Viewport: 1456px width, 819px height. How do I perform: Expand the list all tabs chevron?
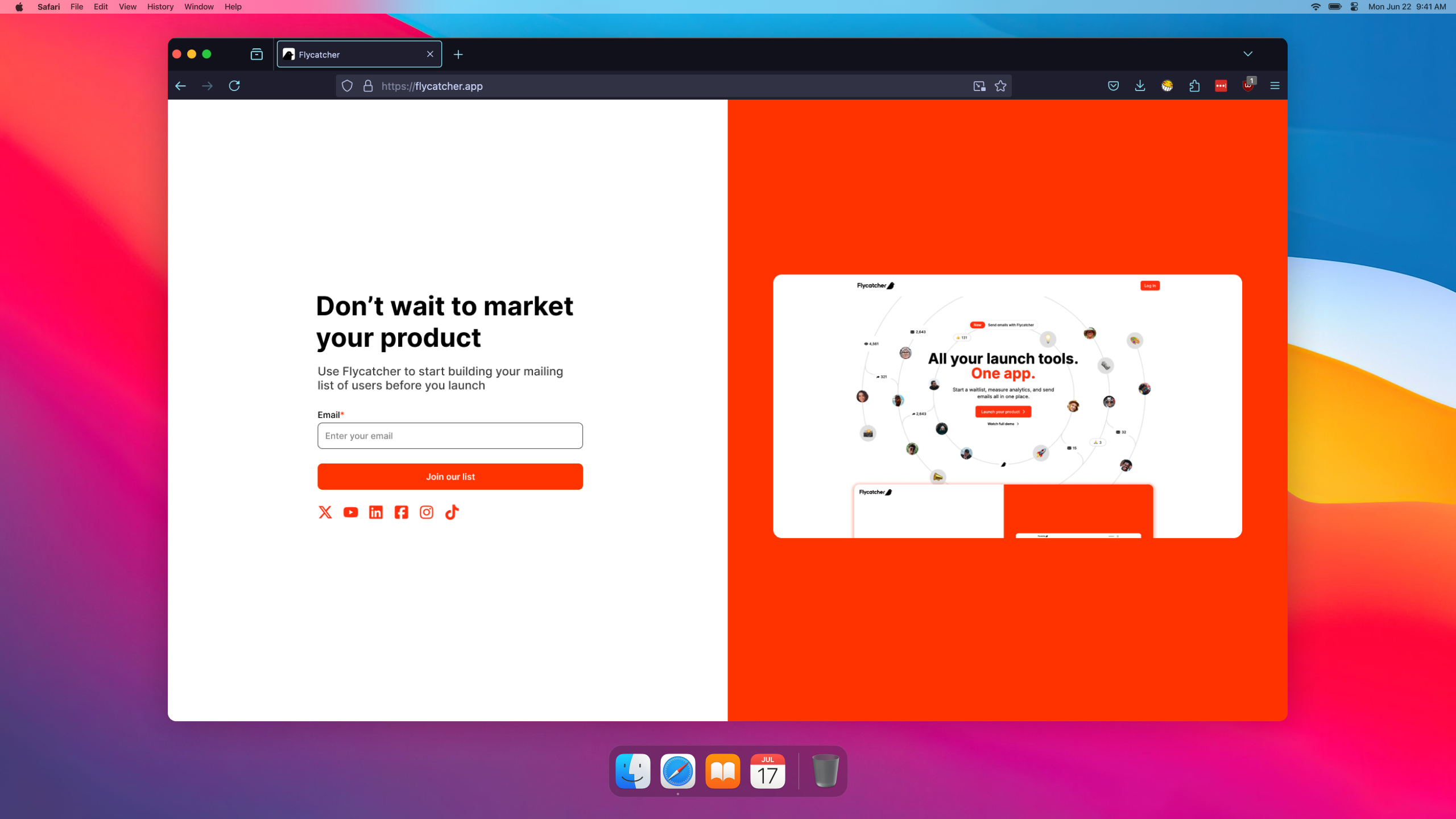(1248, 54)
